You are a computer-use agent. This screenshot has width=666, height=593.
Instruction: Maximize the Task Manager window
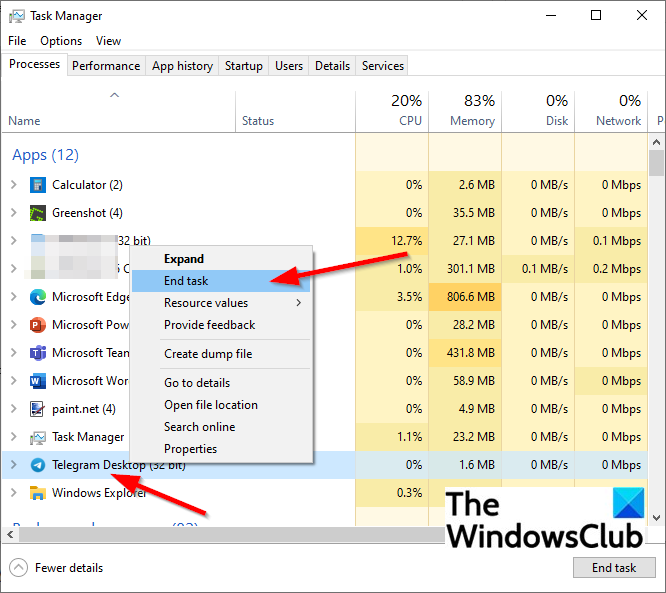(596, 16)
